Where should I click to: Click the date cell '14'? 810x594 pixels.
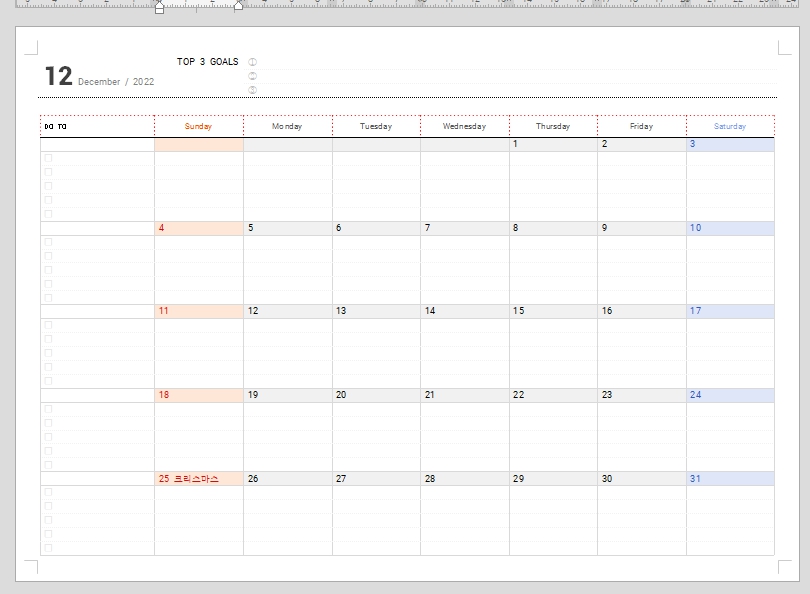tap(465, 311)
